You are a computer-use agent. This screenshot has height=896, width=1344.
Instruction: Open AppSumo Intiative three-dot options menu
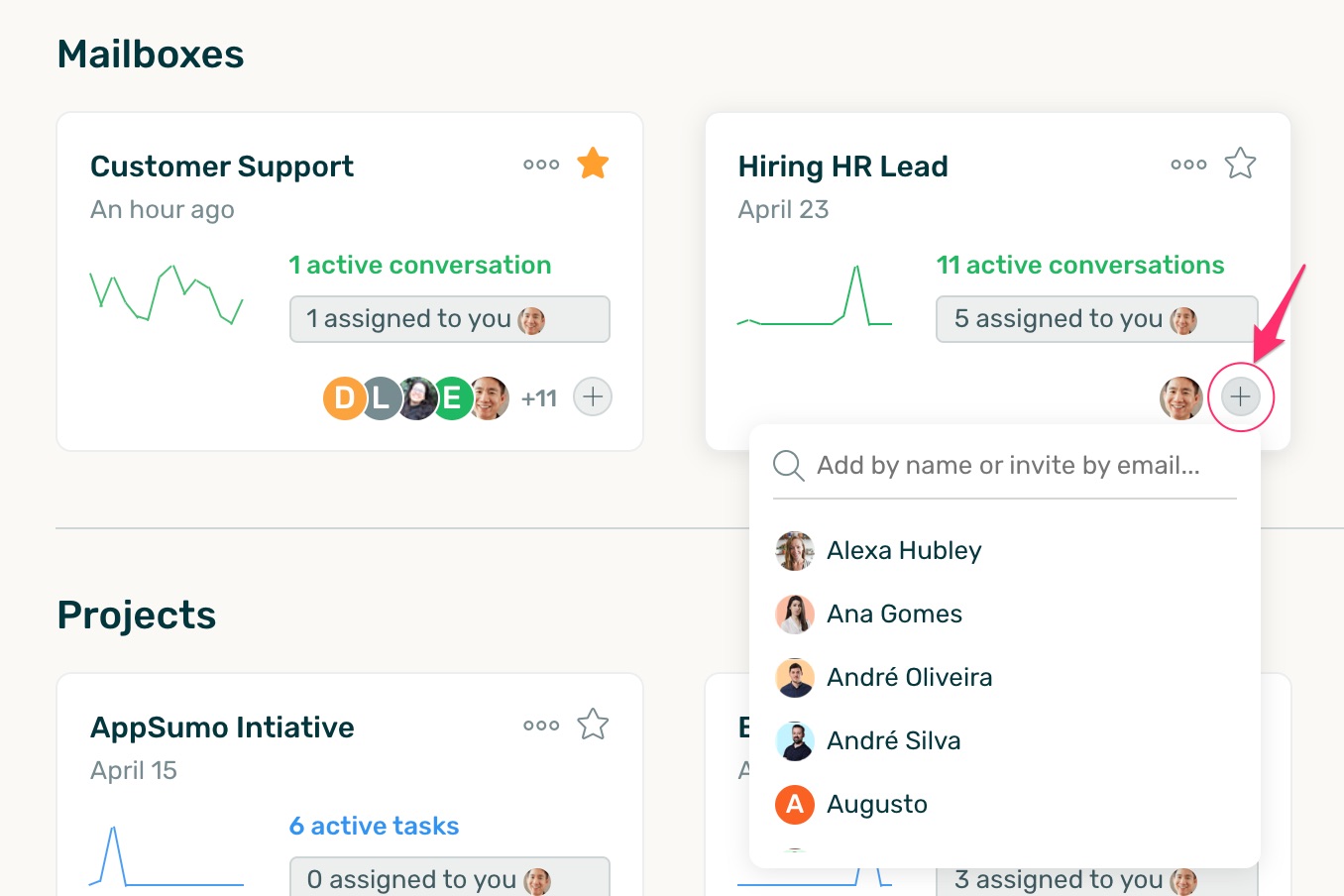coord(541,726)
